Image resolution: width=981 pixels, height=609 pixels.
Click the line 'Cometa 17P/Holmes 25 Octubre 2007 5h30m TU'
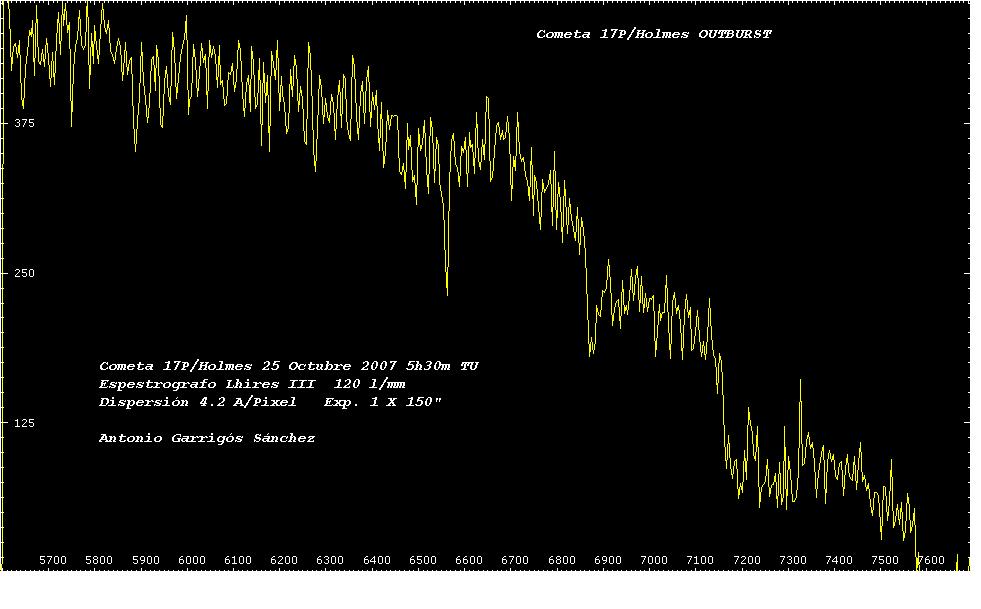(x=288, y=366)
